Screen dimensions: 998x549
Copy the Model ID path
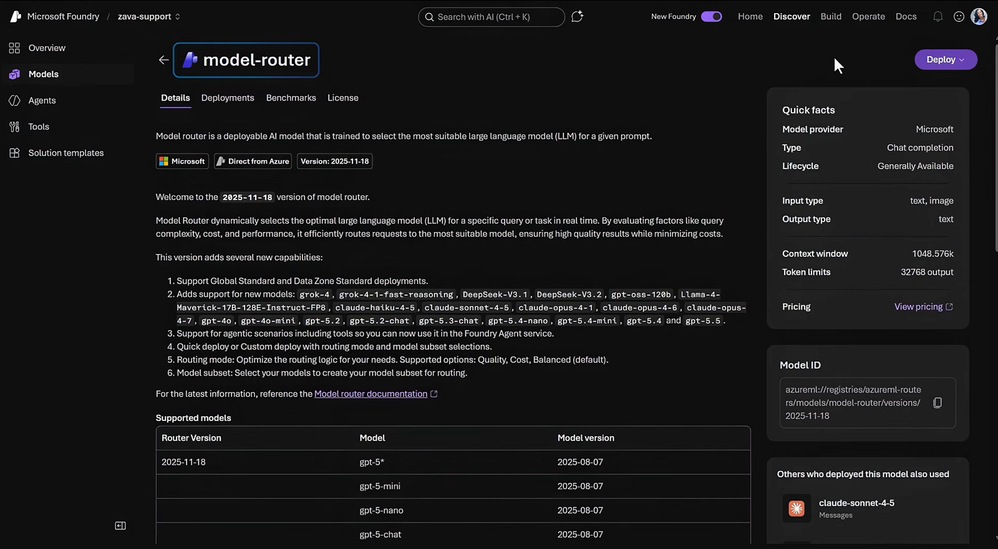click(937, 403)
